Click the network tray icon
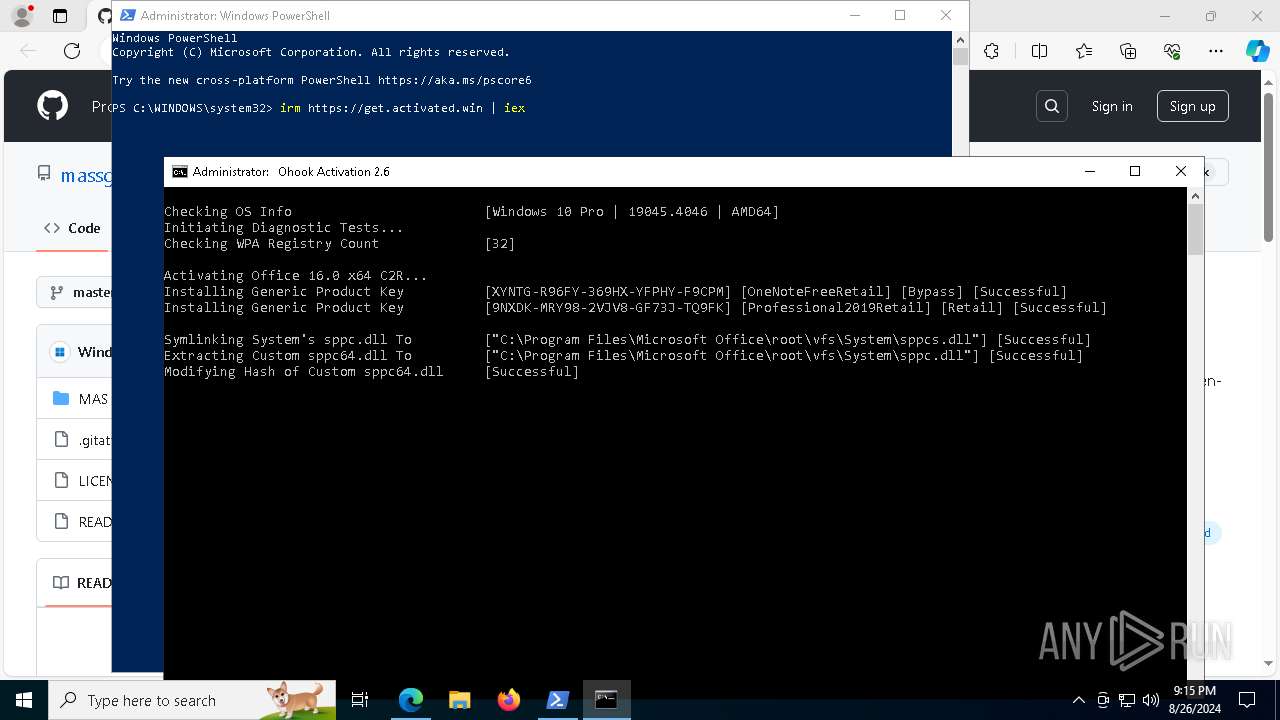The width and height of the screenshot is (1280, 720). (x=1127, y=700)
